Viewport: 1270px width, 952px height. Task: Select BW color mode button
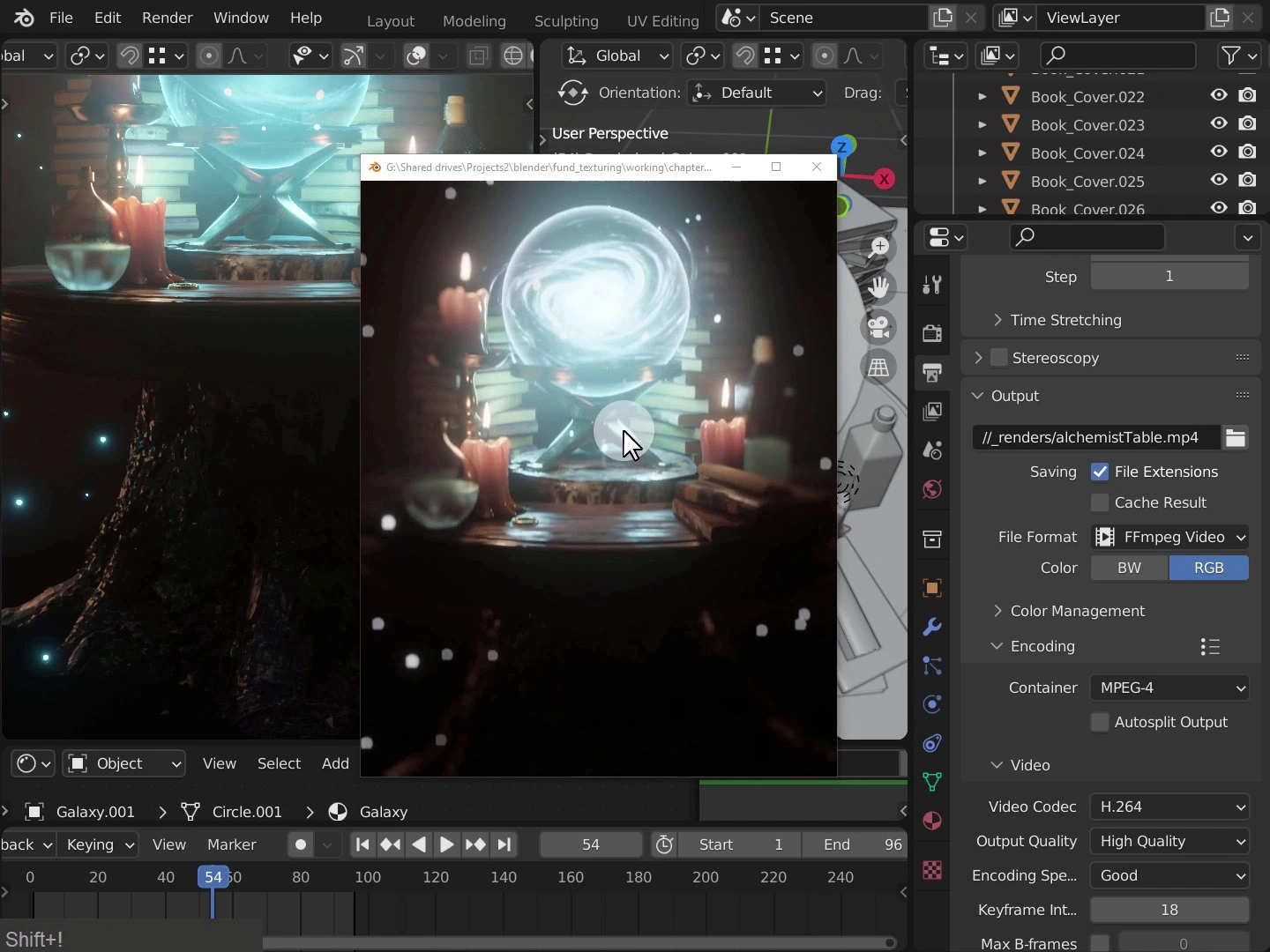pyautogui.click(x=1130, y=568)
